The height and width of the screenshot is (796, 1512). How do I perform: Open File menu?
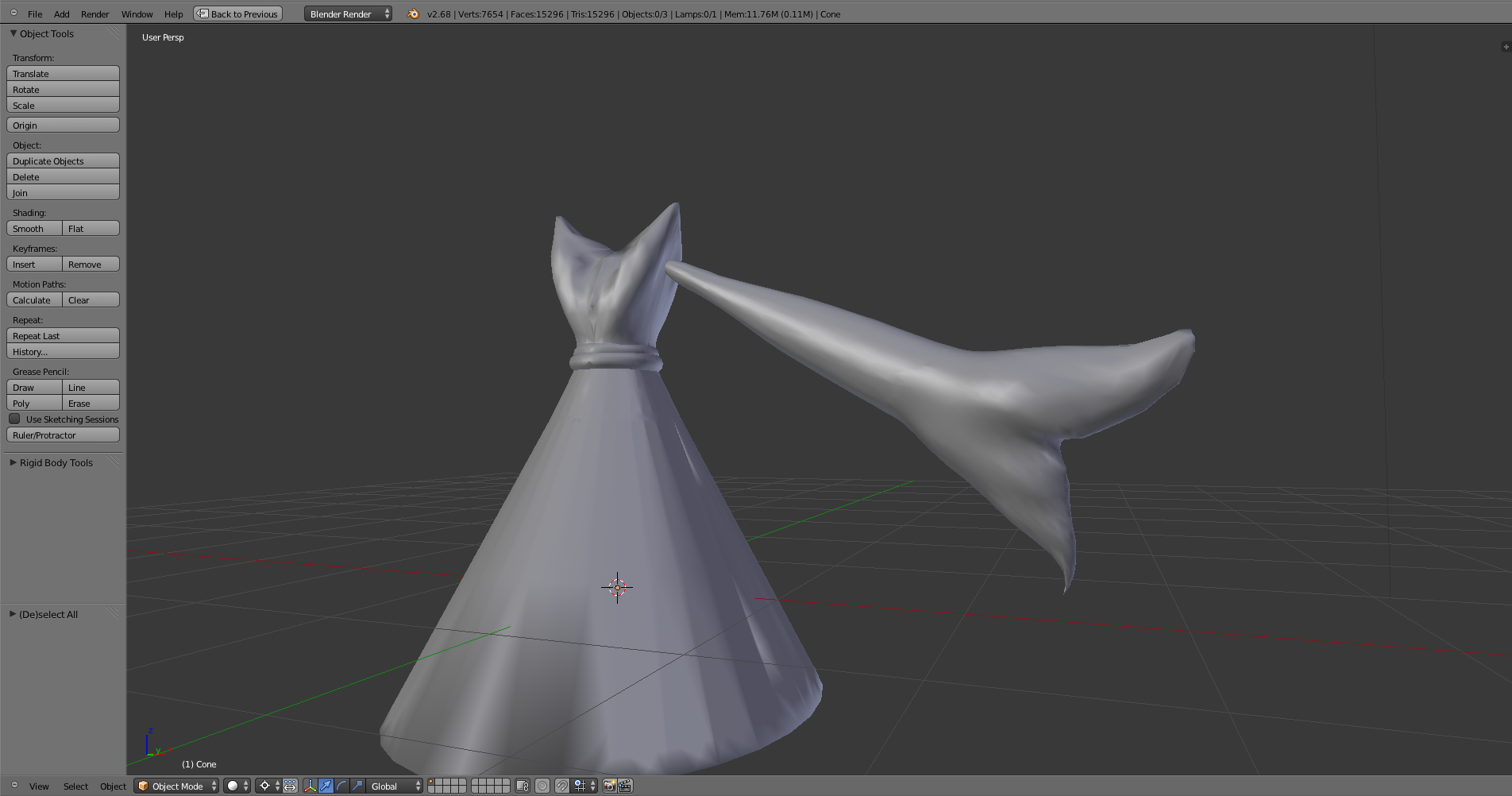(x=35, y=14)
